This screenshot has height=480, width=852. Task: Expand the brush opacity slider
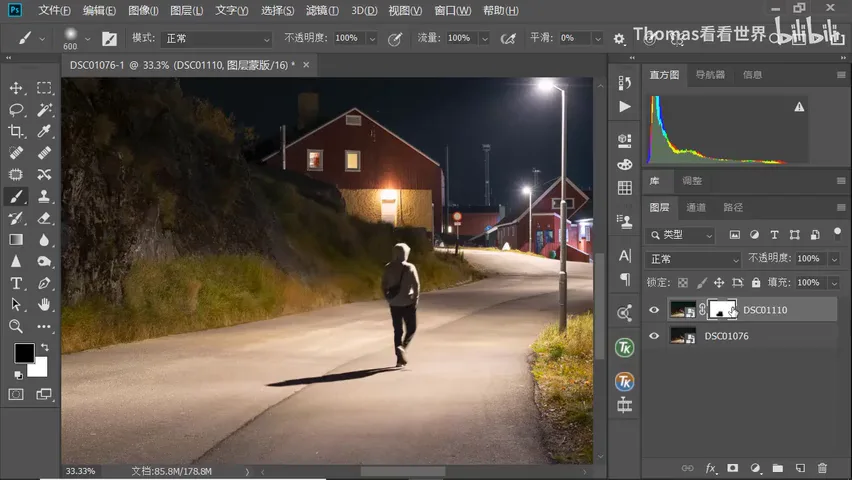tap(372, 39)
